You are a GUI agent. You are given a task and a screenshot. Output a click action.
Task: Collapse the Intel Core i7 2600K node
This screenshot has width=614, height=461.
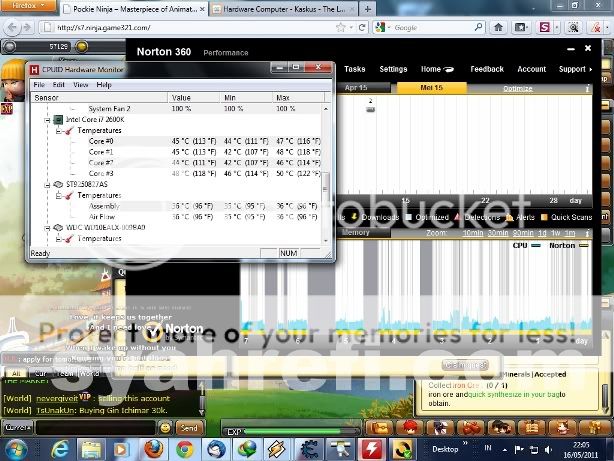[47, 120]
